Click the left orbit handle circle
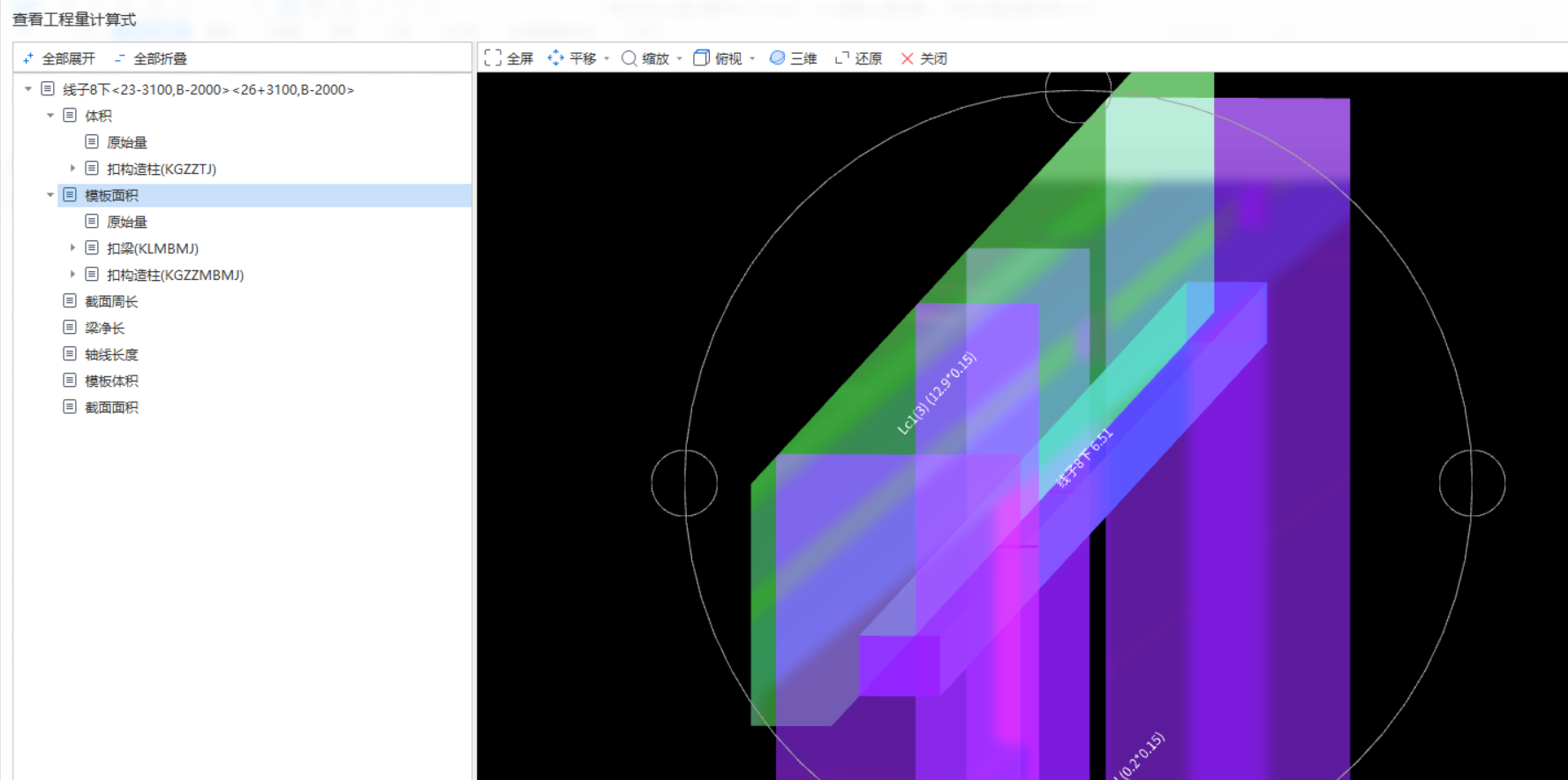 684,483
